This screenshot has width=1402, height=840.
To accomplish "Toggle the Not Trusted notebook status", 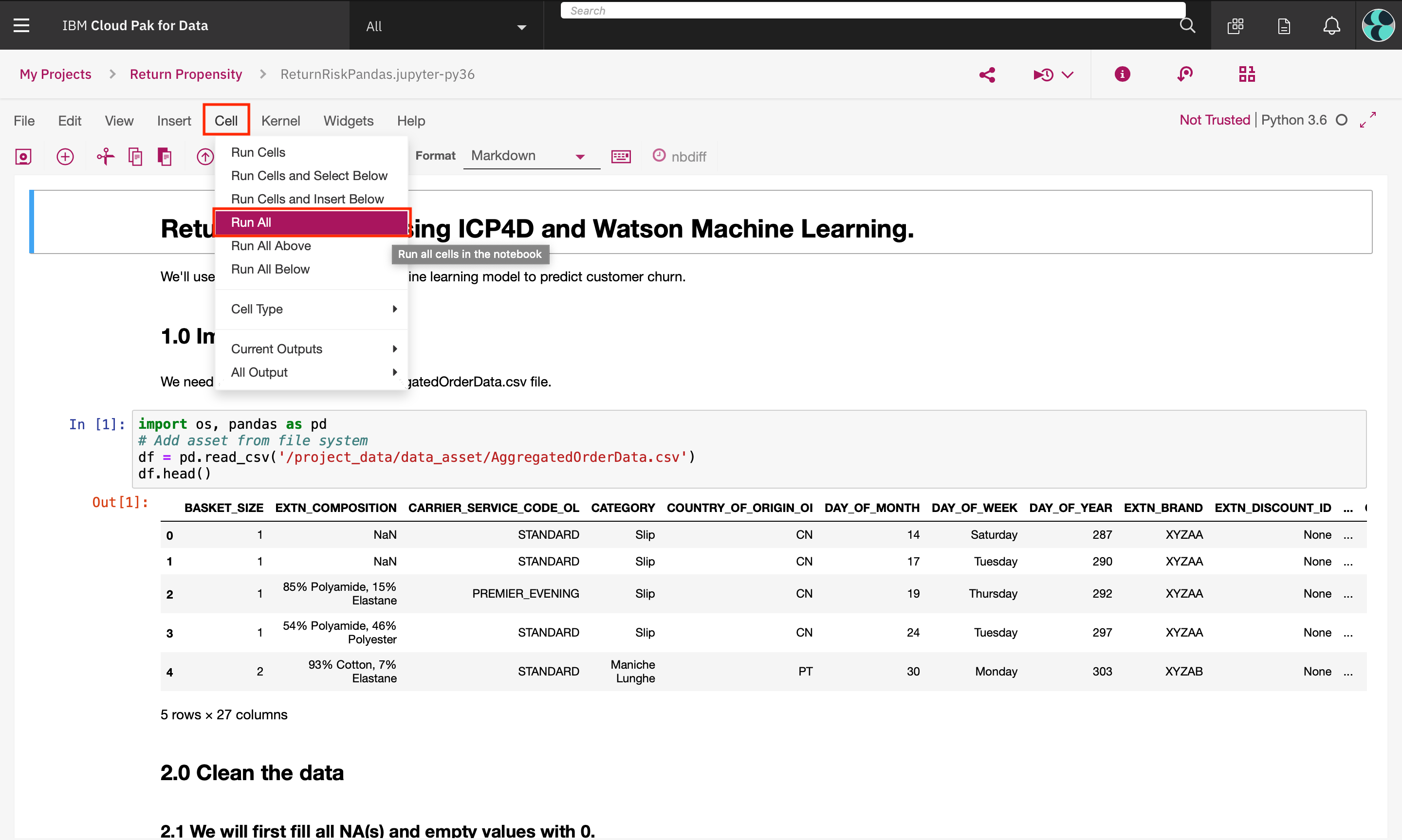I will coord(1214,120).
